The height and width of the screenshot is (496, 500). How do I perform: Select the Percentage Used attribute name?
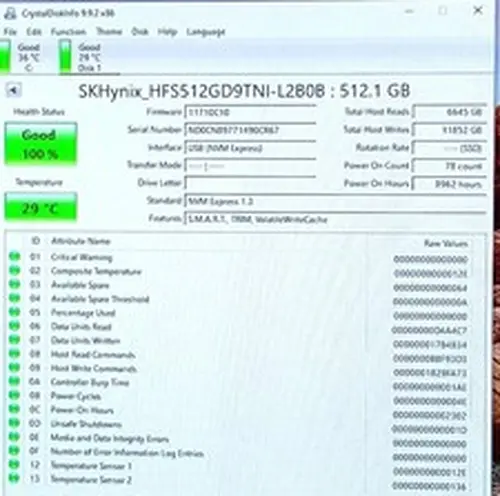coord(83,313)
